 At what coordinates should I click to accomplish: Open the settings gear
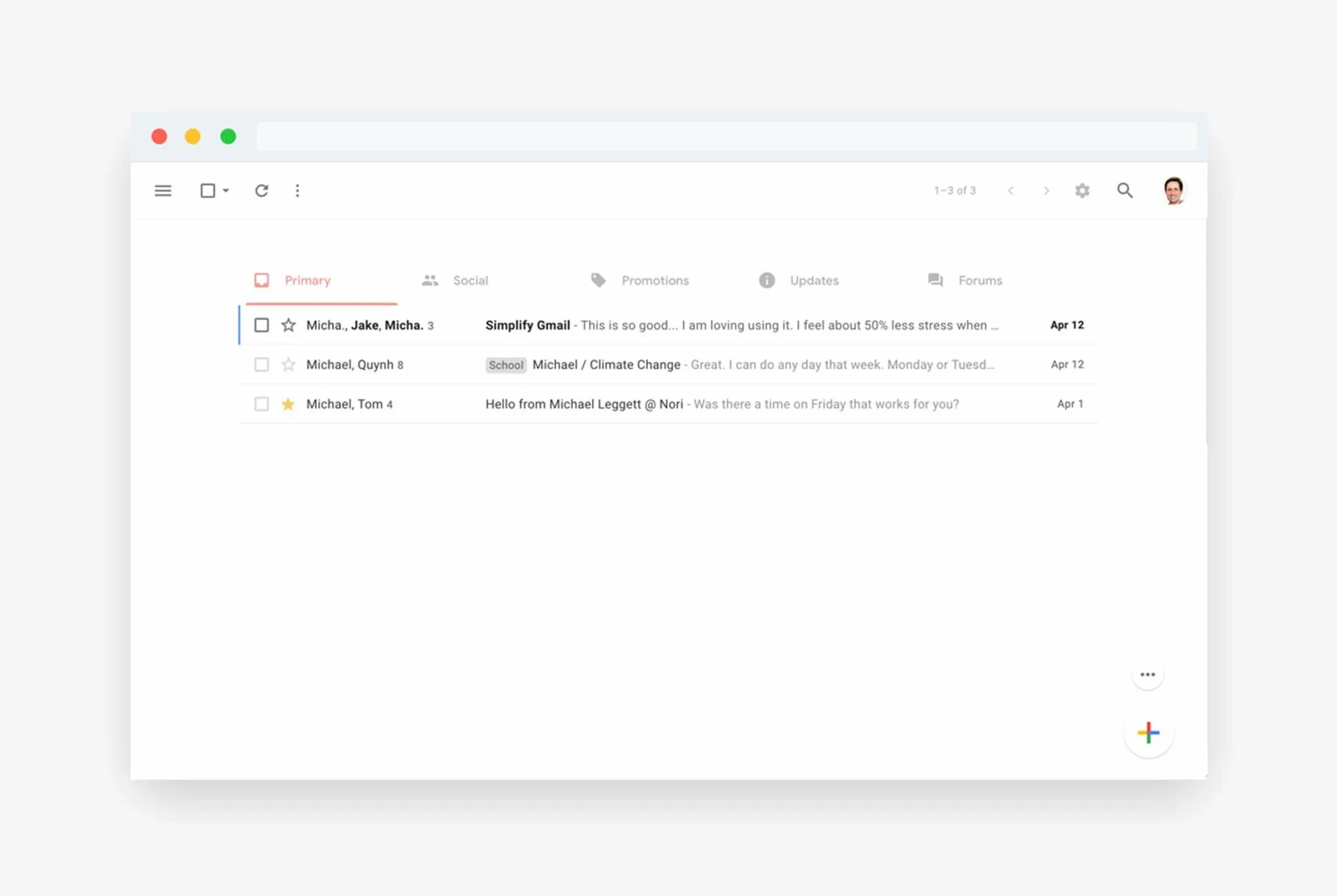1082,190
